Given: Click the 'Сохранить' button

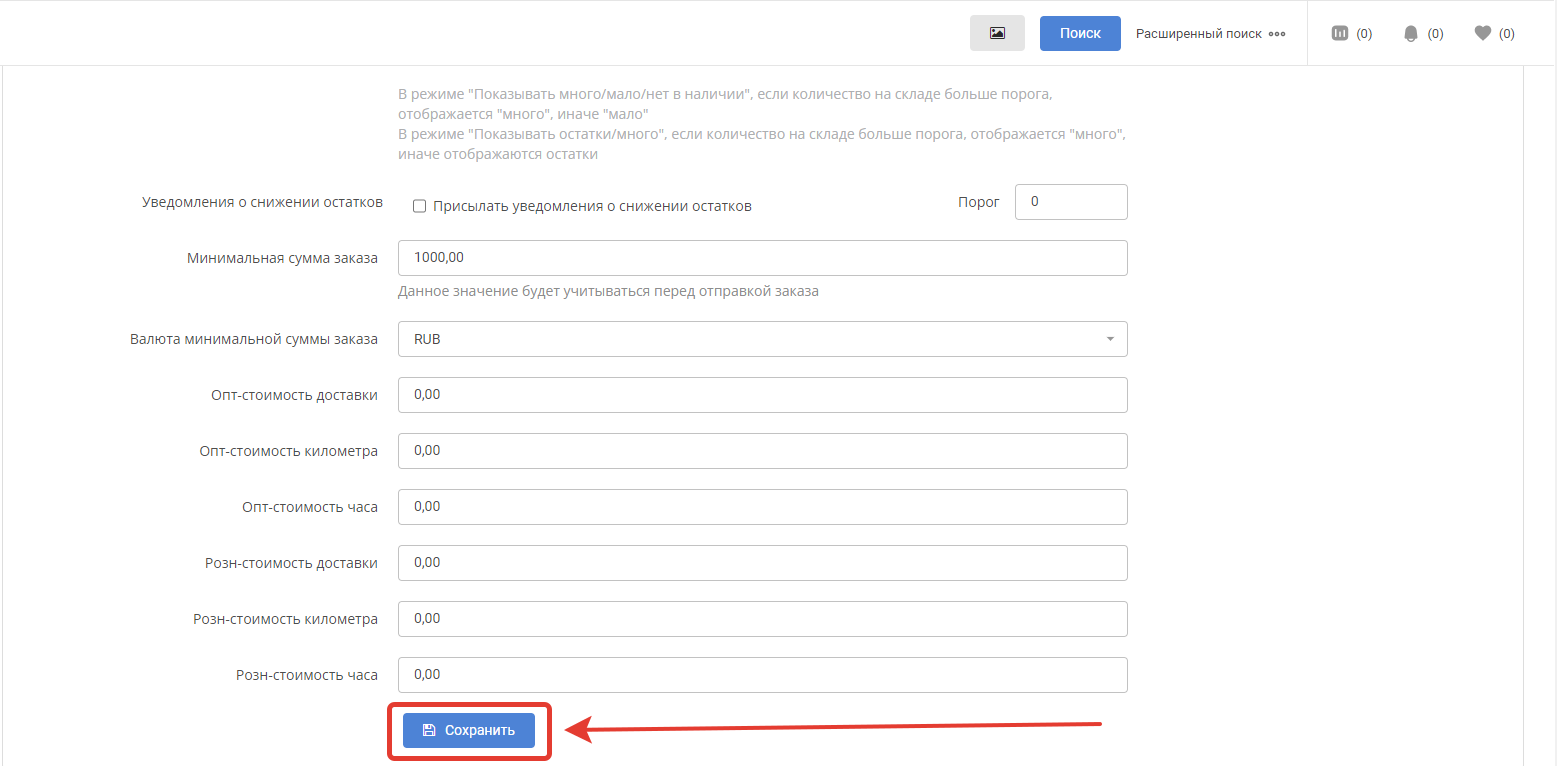Looking at the screenshot, I should (469, 730).
